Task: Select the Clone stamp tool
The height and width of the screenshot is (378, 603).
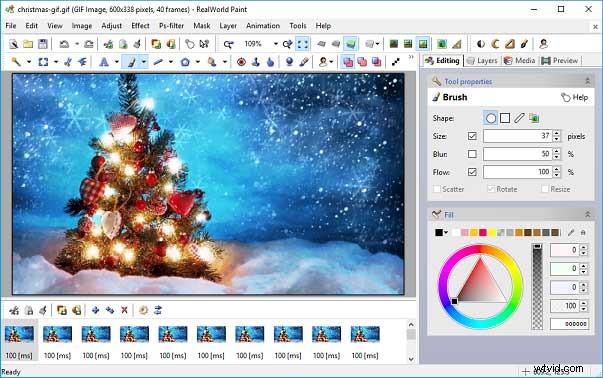Action: [x=256, y=62]
